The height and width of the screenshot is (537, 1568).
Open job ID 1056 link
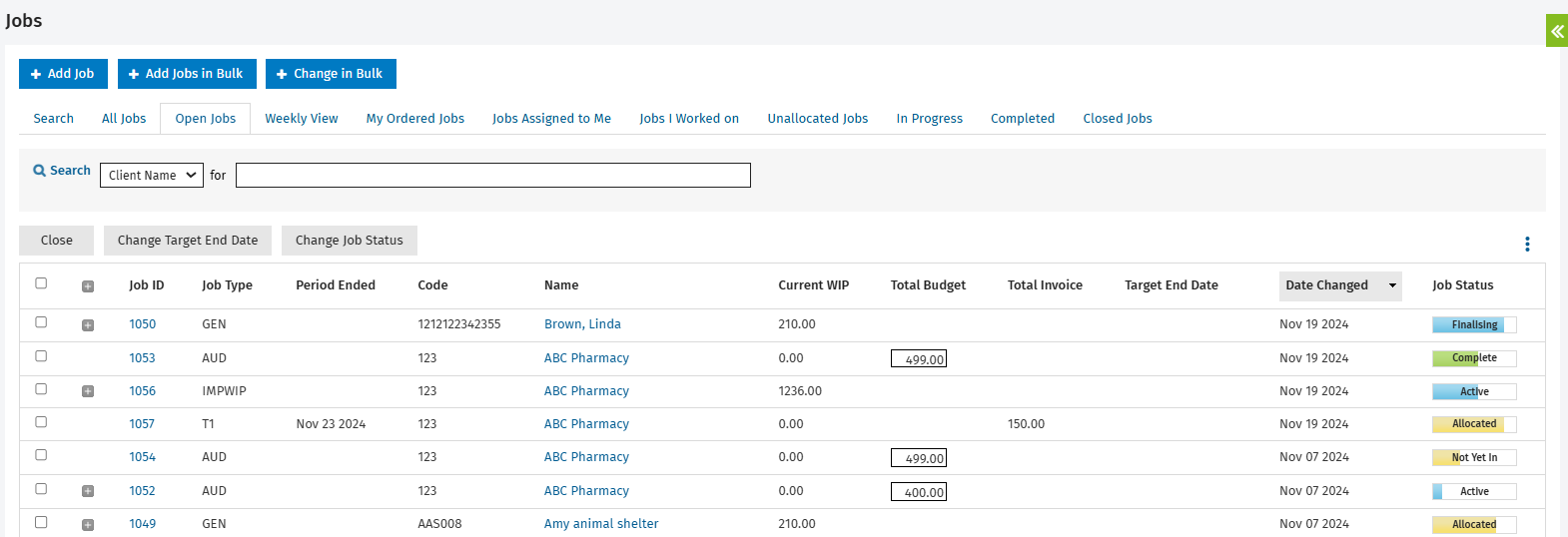point(143,391)
